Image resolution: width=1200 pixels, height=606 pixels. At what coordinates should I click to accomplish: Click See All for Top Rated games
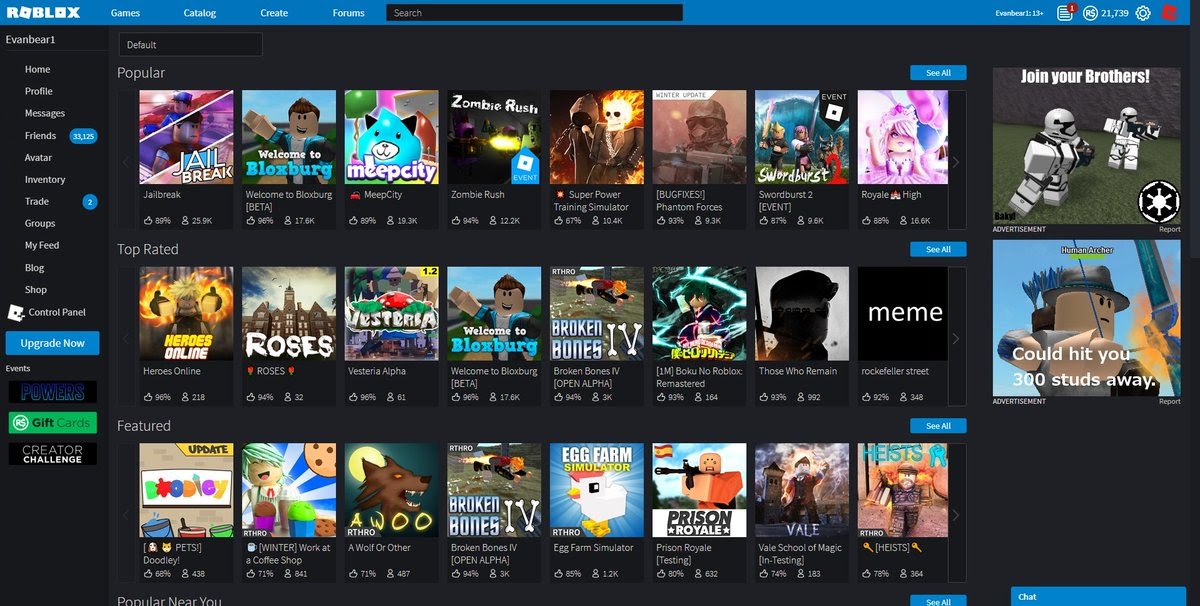coord(938,249)
